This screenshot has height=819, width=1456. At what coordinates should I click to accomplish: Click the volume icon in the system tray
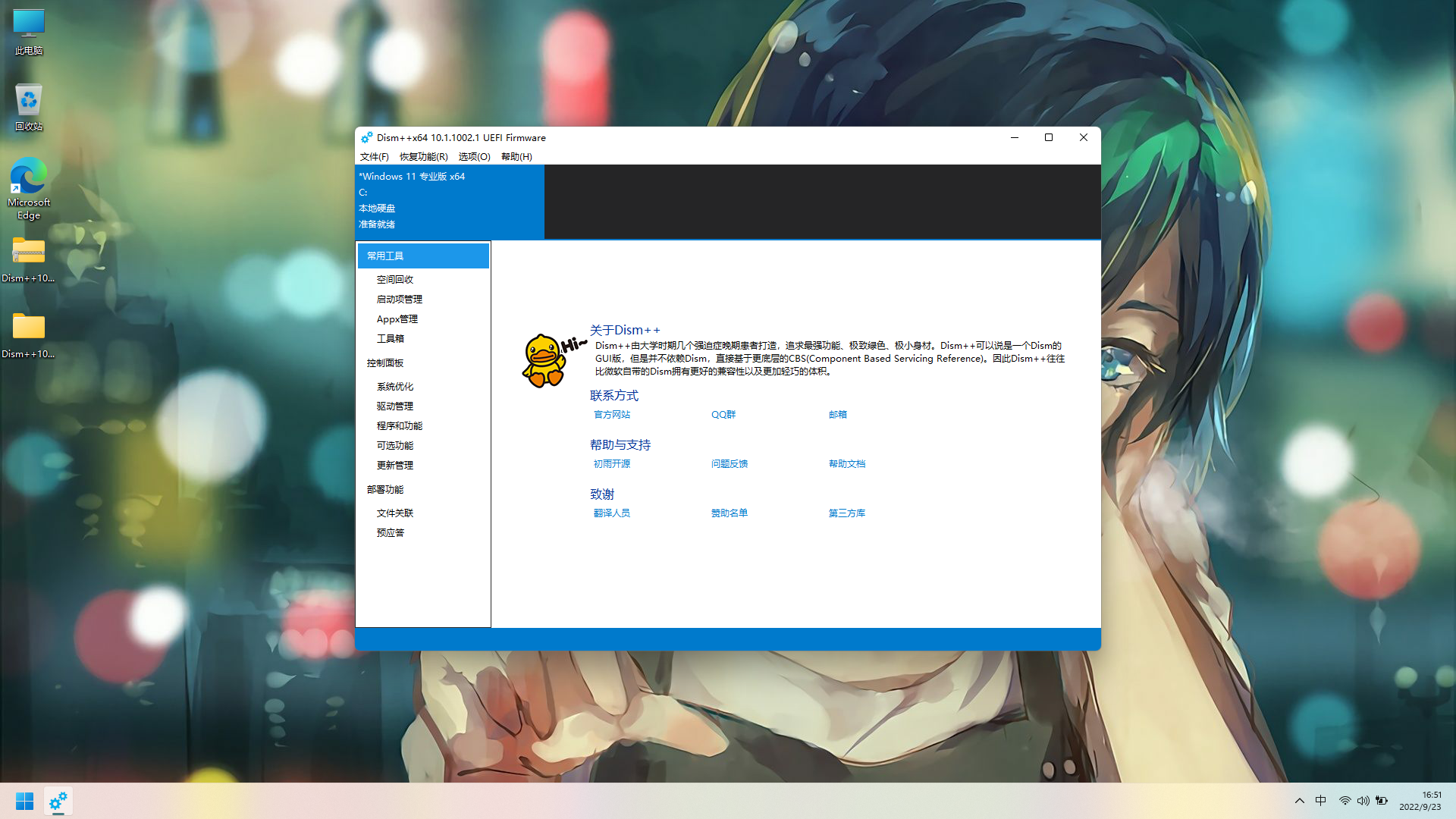point(1363,801)
